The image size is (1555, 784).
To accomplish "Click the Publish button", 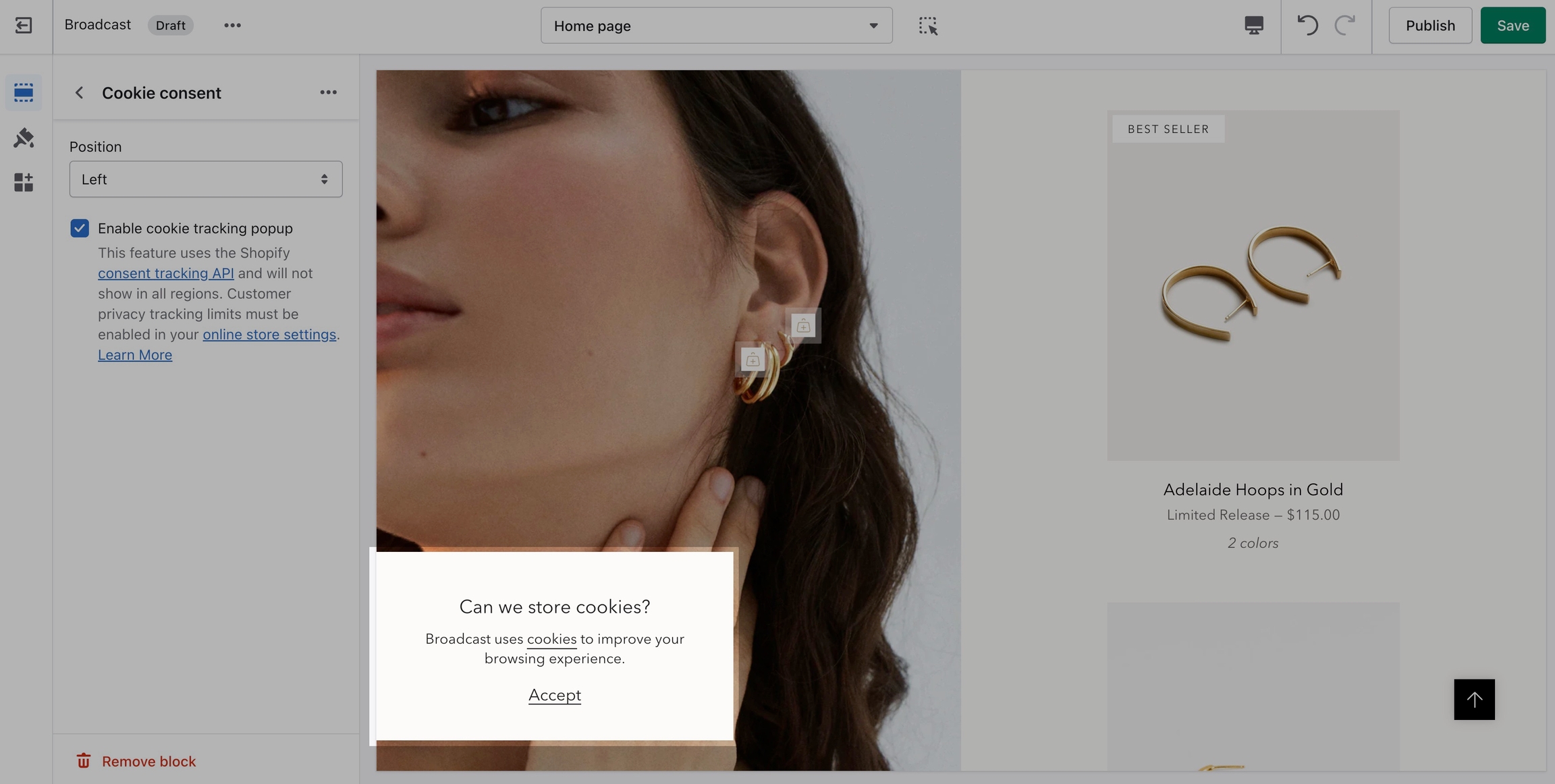I will click(x=1429, y=26).
